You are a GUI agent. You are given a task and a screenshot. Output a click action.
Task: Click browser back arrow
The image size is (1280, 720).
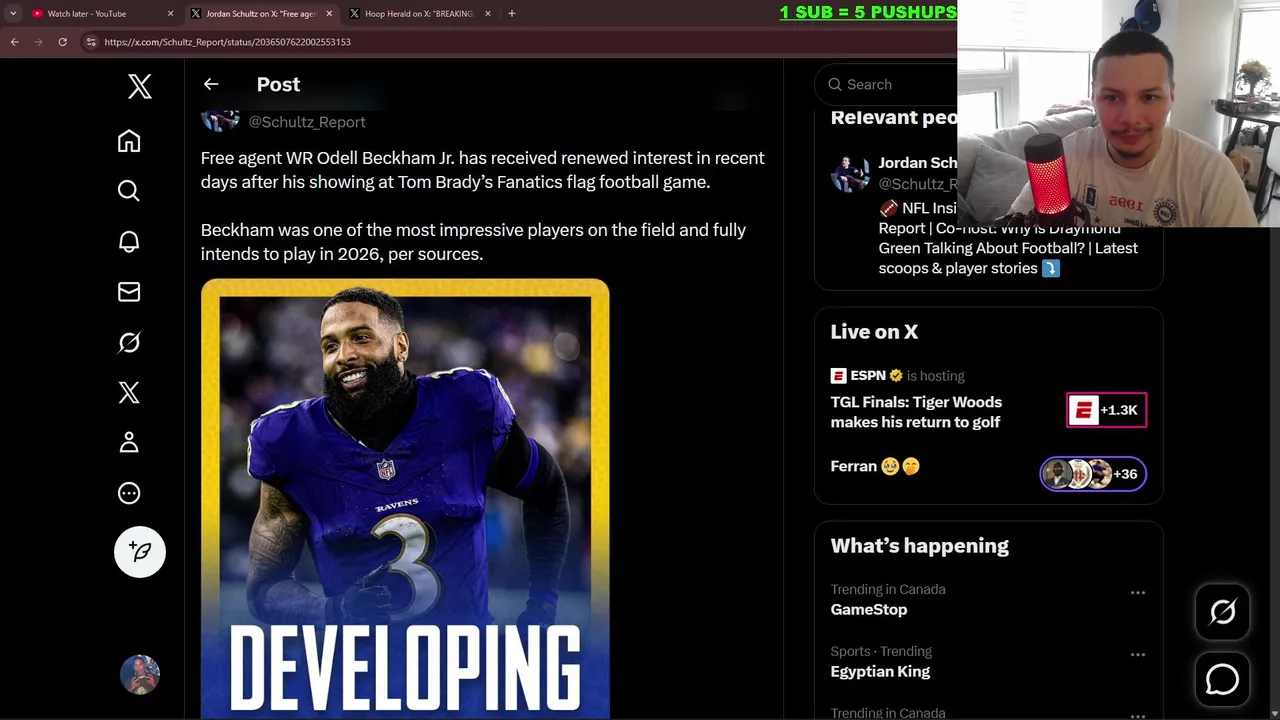point(14,42)
